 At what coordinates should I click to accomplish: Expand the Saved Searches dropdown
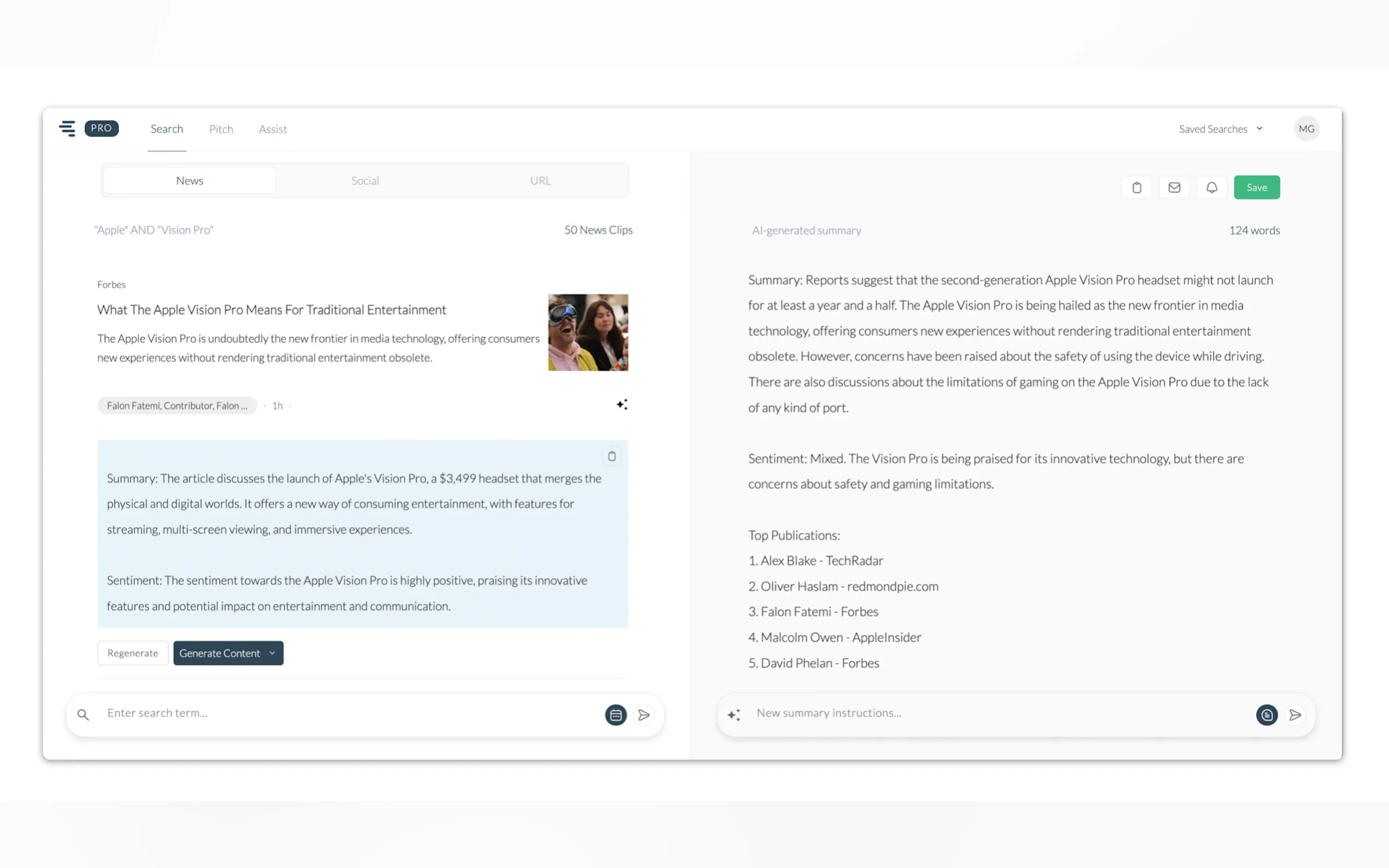click(1220, 128)
